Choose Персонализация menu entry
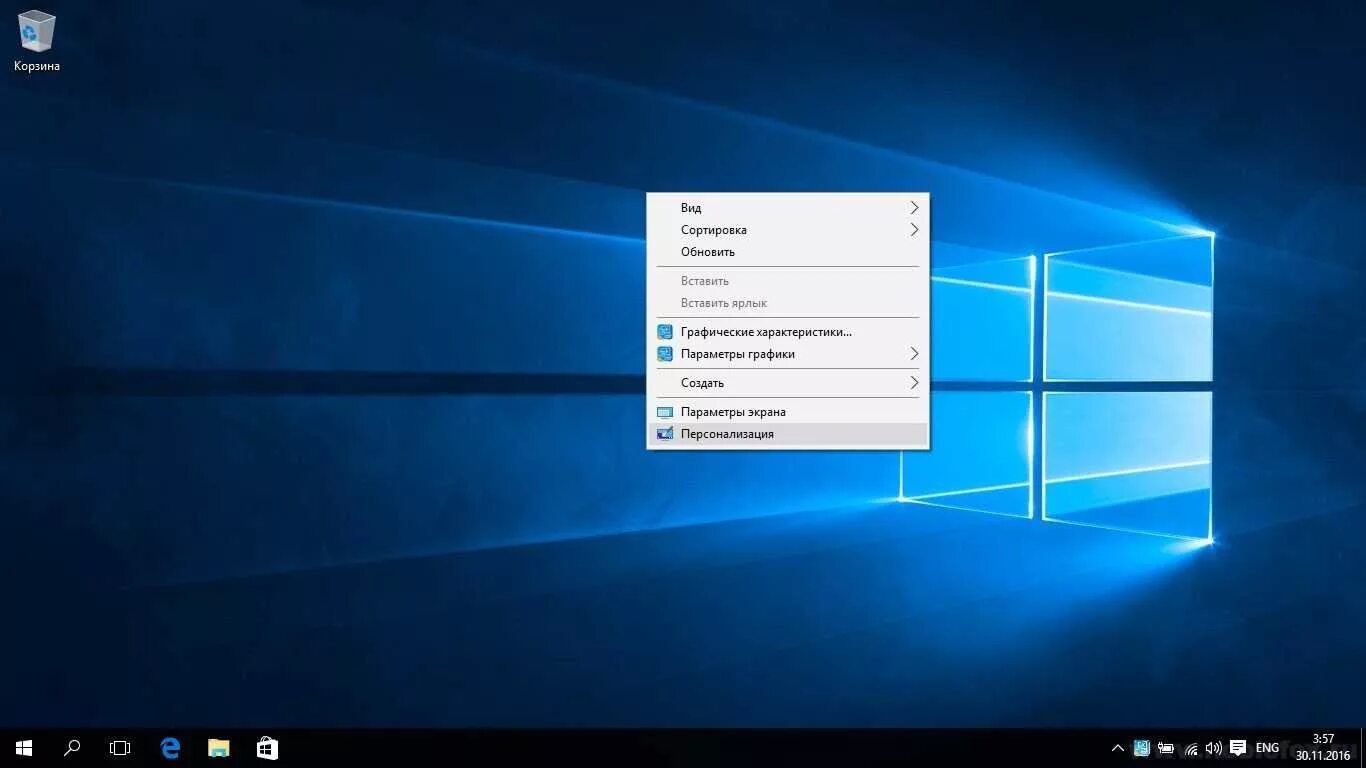Image resolution: width=1366 pixels, height=768 pixels. [x=788, y=434]
